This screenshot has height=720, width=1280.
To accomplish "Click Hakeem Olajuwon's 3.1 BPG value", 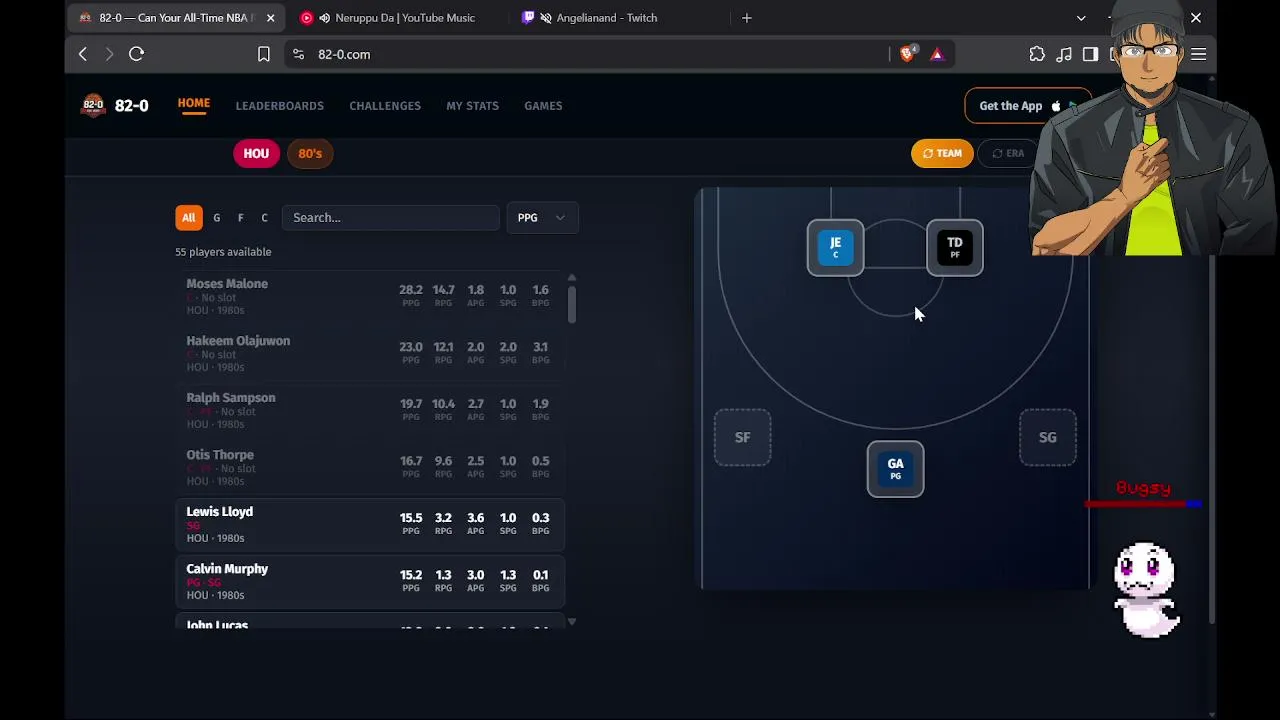I will (x=540, y=347).
